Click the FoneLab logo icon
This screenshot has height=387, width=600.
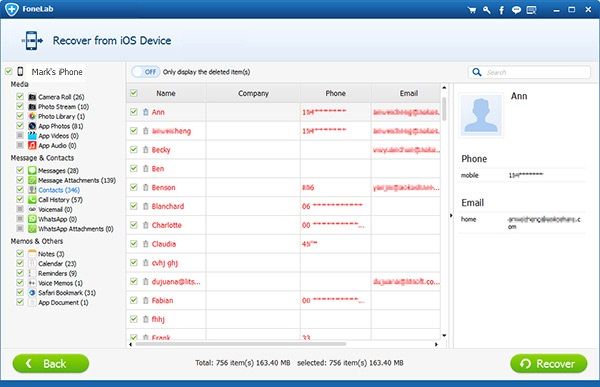coord(12,9)
